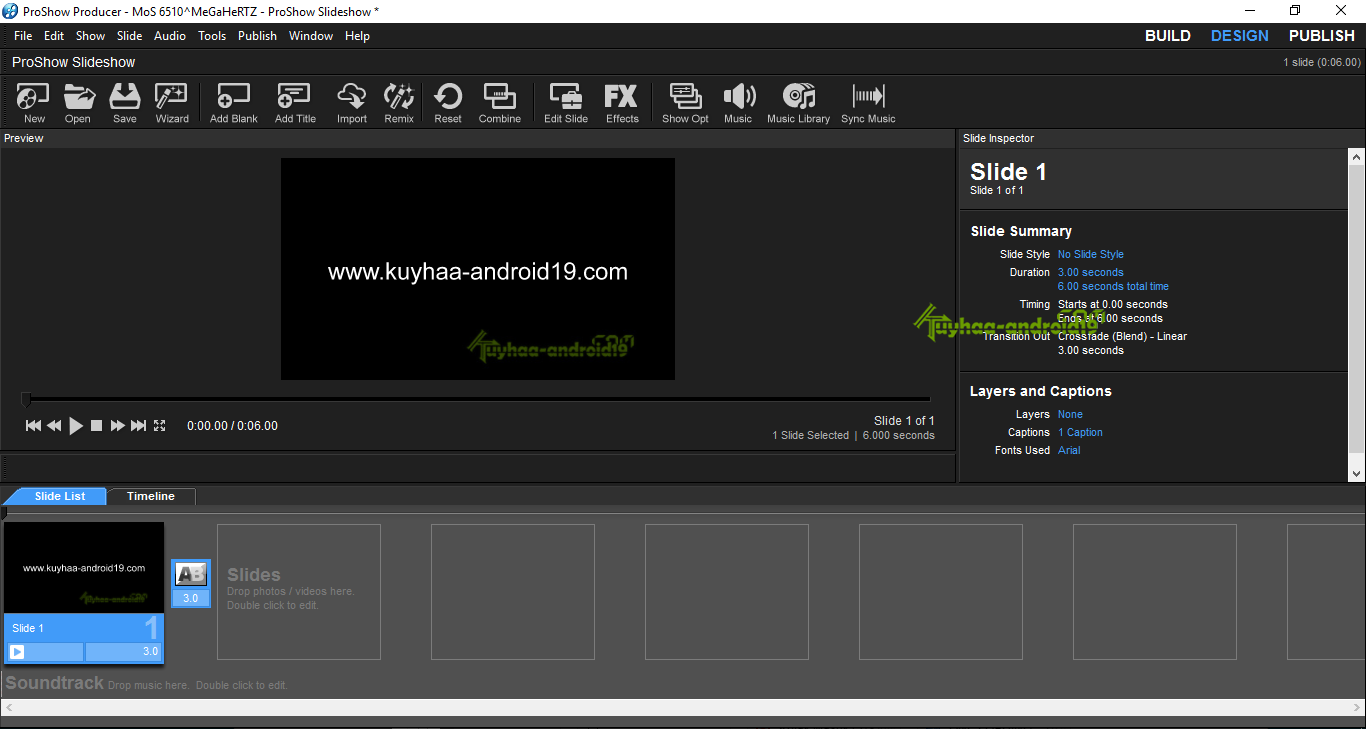This screenshot has height=729, width=1366.
Task: Click the No Slide Style link
Action: pos(1091,254)
